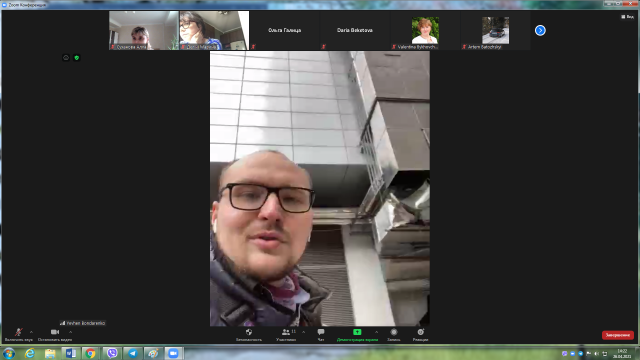
Task: Open File Explorer from taskbar
Action: [50, 353]
